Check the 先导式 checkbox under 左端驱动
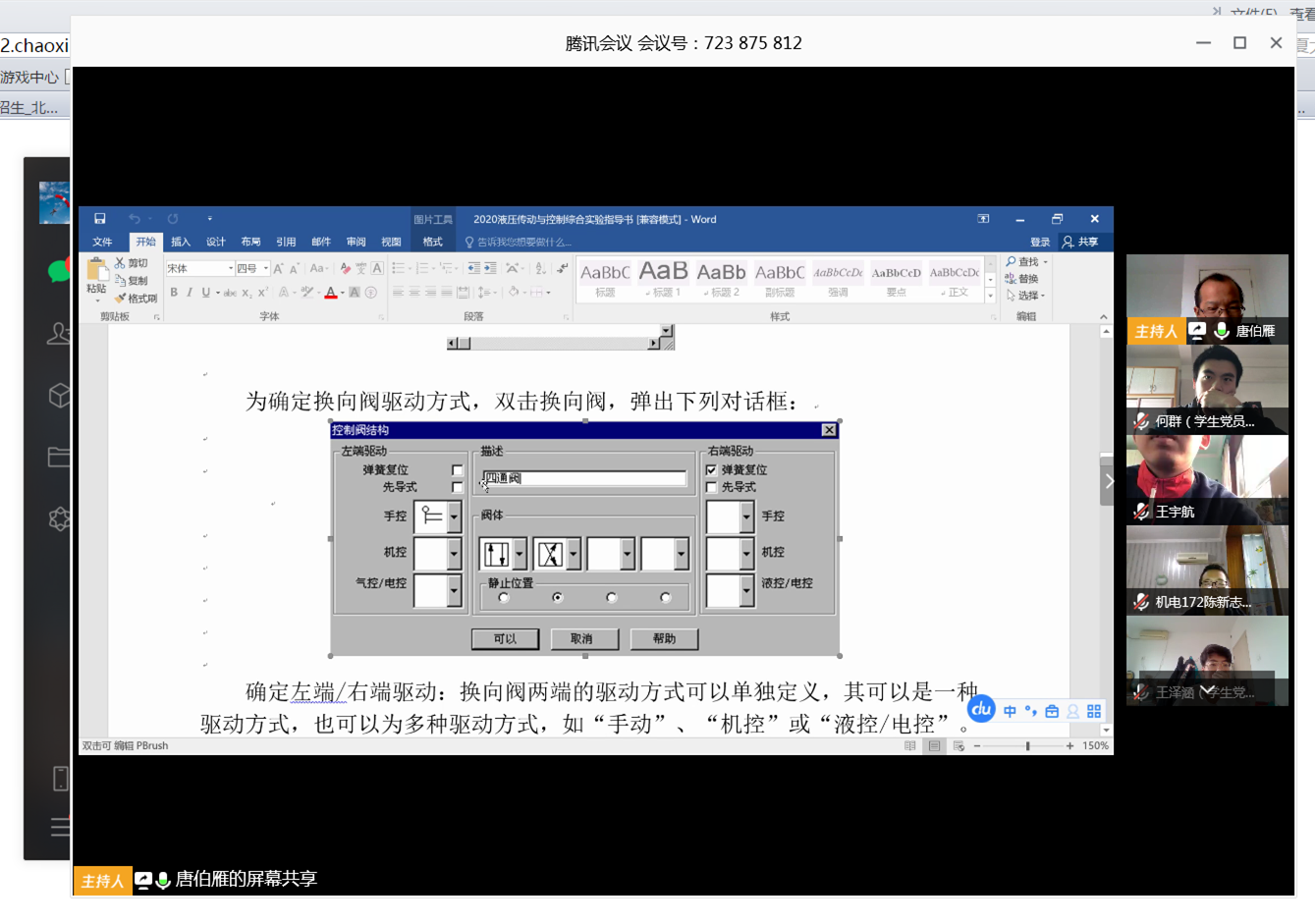Image resolution: width=1315 pixels, height=924 pixels. 457,486
